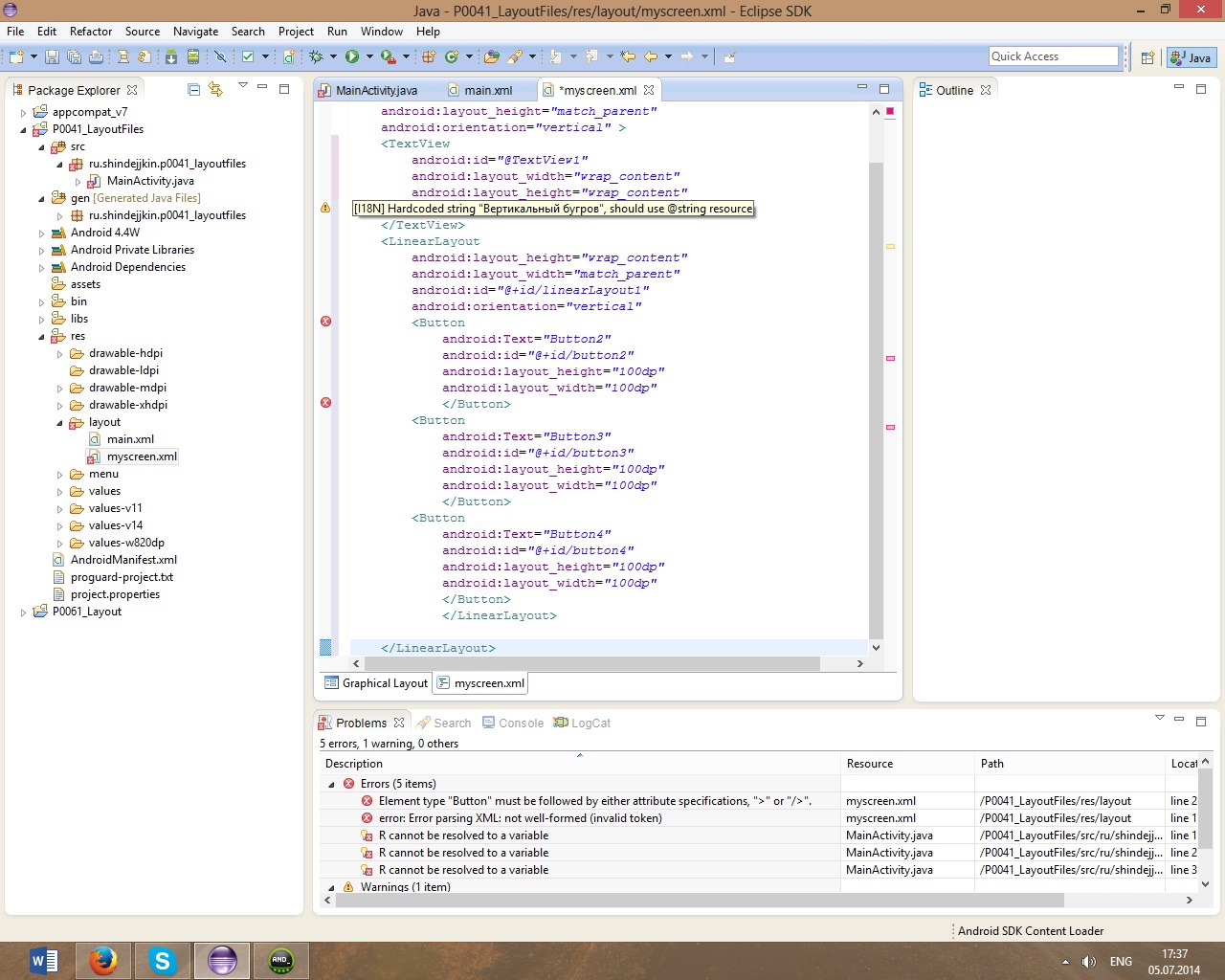Click the Description column header
This screenshot has width=1225, height=980.
[580, 764]
